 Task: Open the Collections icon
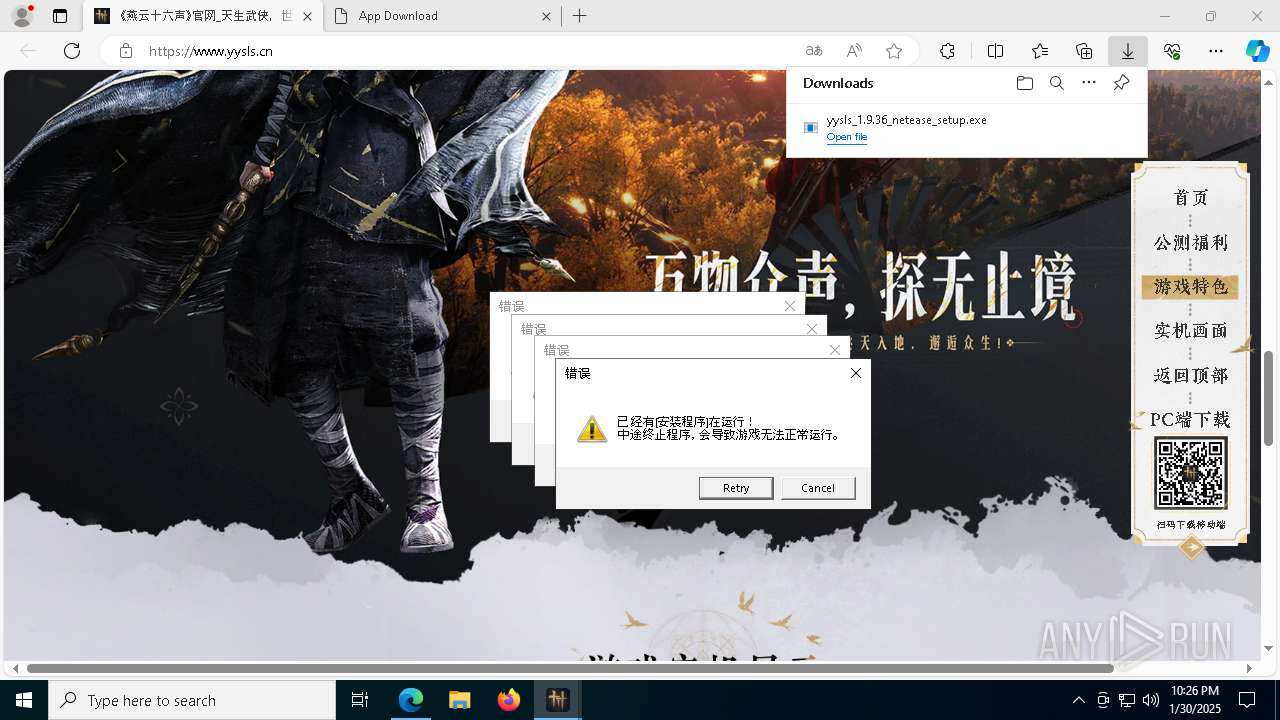click(1084, 51)
